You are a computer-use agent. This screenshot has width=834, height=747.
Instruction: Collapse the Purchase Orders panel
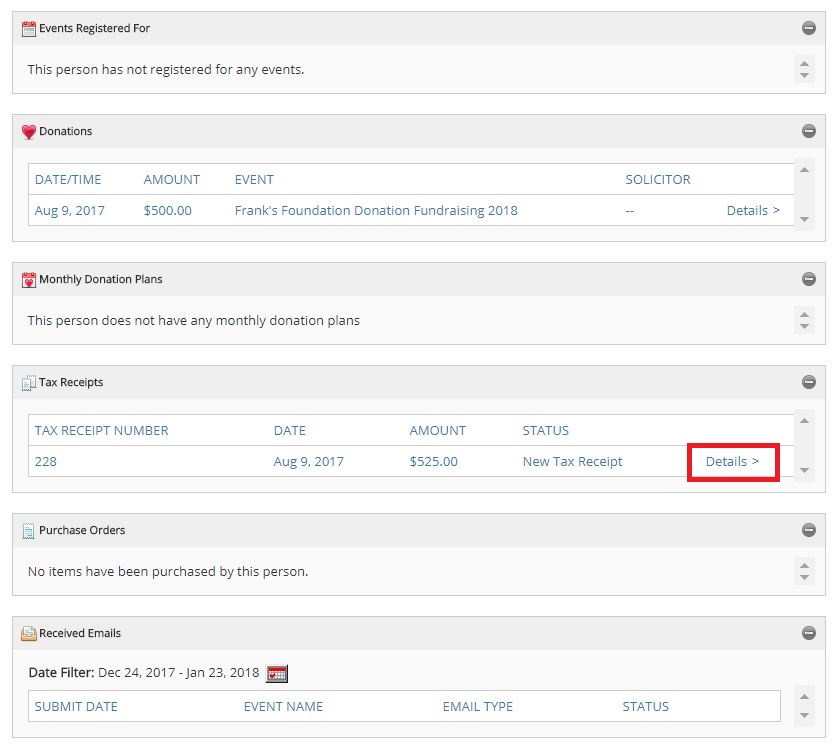pos(808,530)
